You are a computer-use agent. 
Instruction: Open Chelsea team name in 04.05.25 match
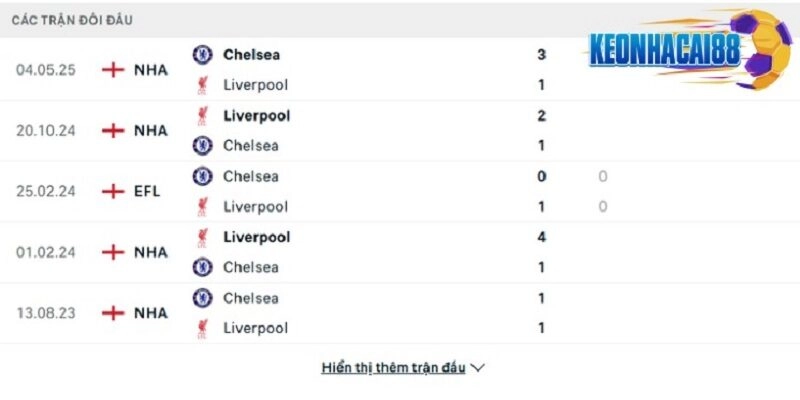[x=251, y=54]
